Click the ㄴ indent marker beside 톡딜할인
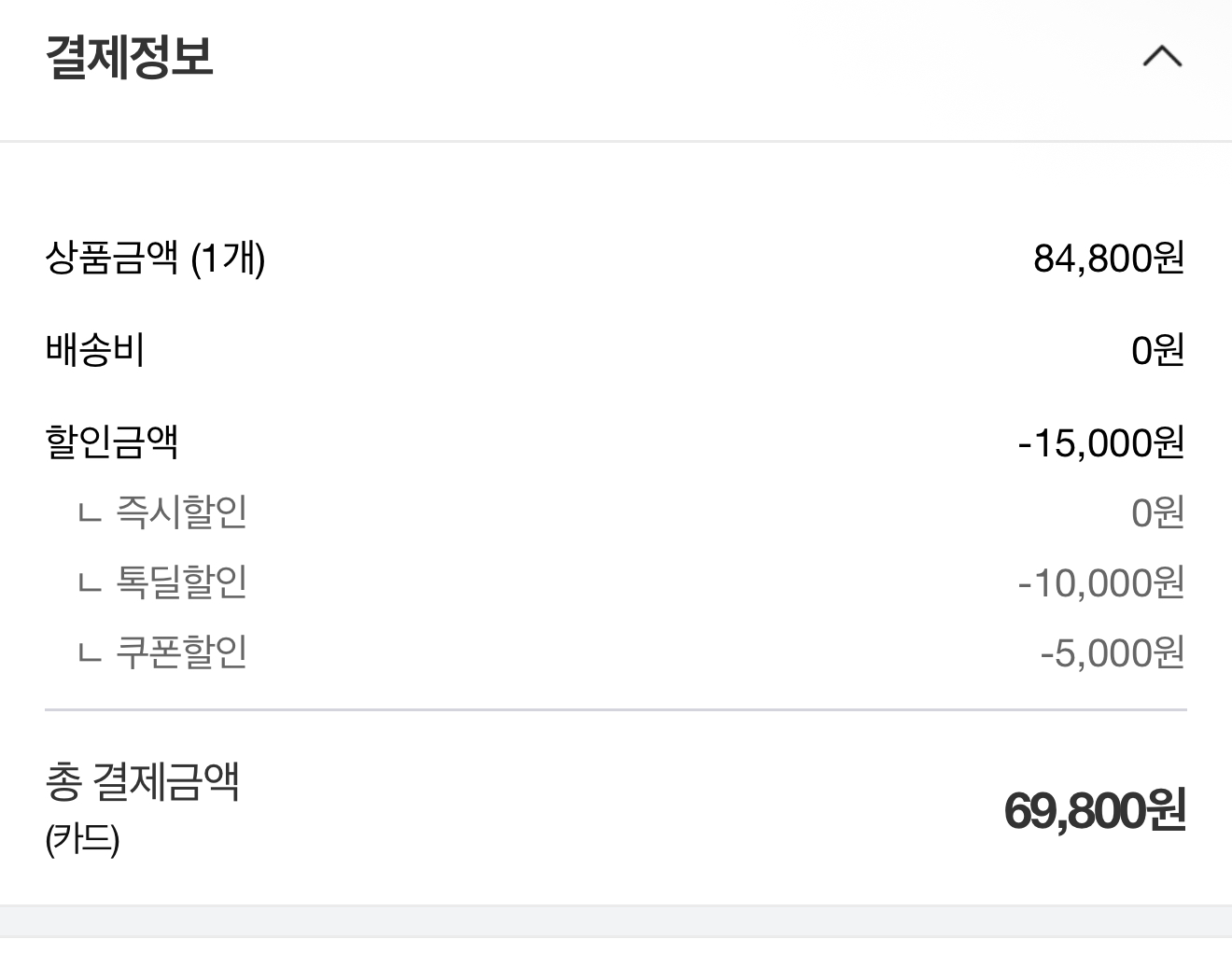 [x=90, y=583]
